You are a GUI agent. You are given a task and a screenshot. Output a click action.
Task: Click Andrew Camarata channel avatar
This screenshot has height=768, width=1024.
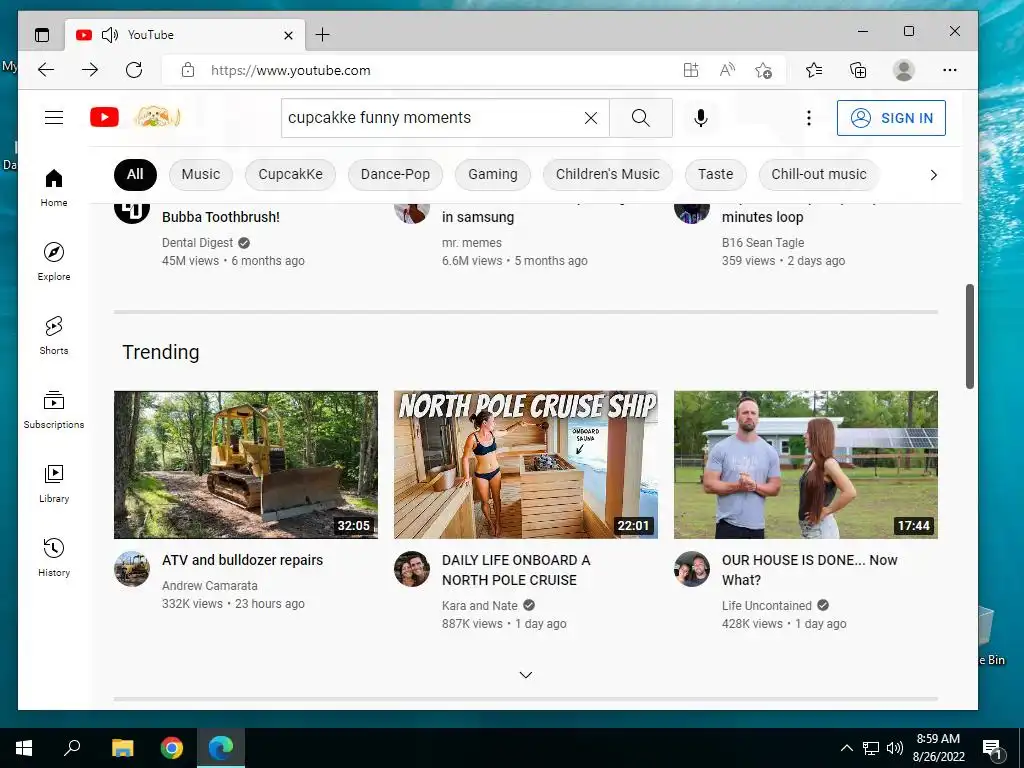132,569
